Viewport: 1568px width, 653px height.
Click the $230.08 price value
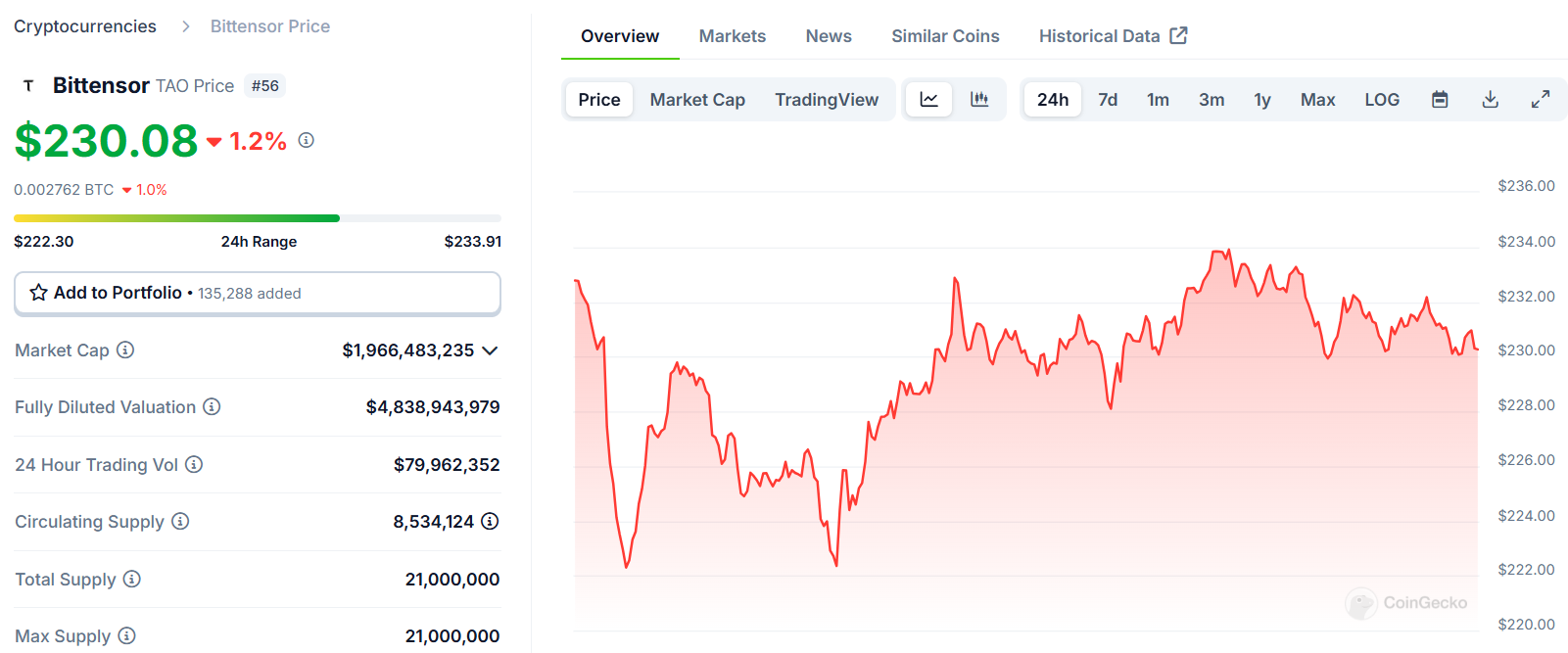coord(106,141)
